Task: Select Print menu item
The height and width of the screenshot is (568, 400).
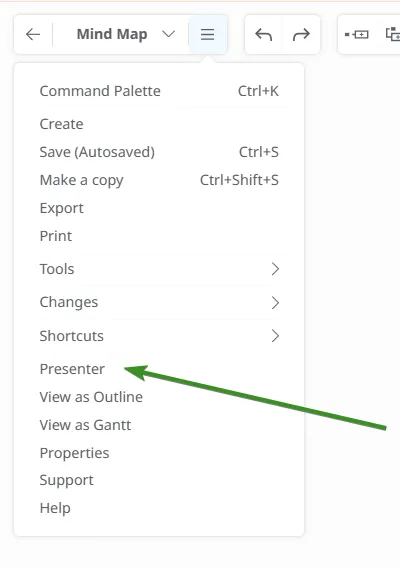Action: [x=159, y=236]
